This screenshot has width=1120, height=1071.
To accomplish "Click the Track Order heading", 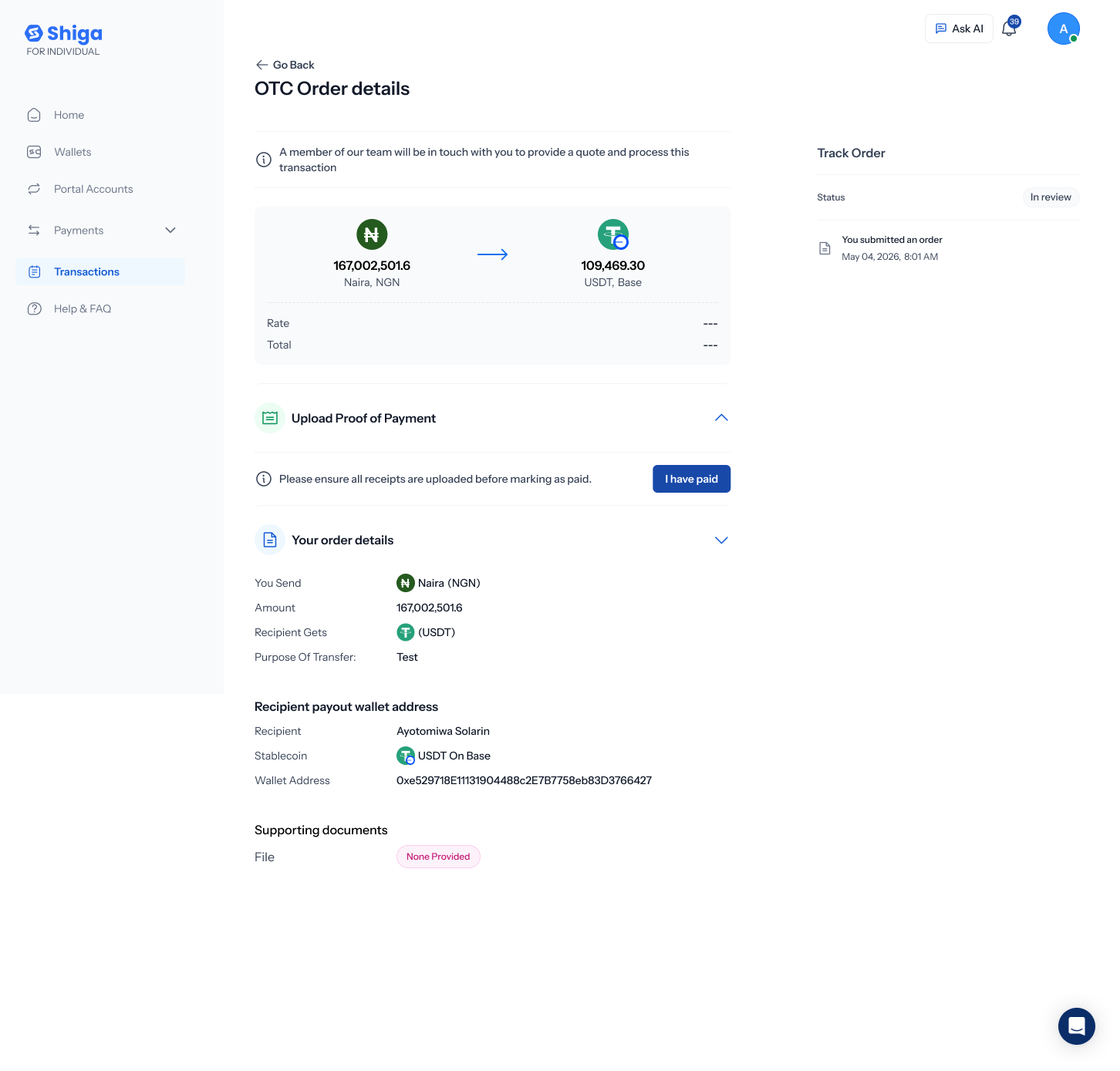I will click(x=851, y=153).
